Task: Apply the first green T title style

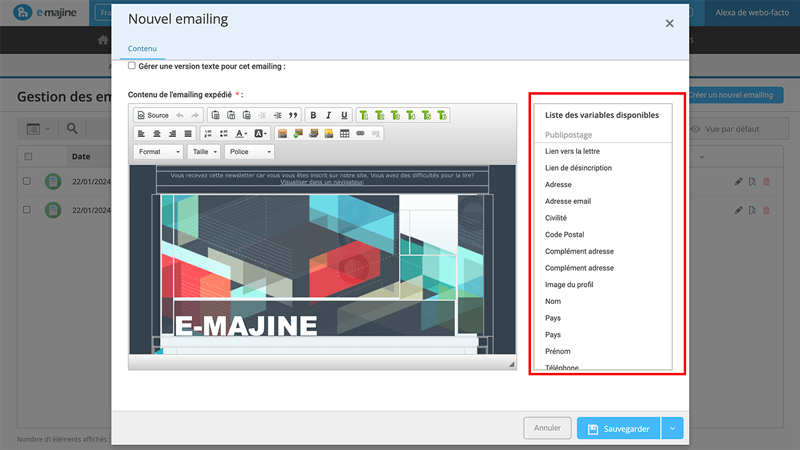Action: pos(364,115)
